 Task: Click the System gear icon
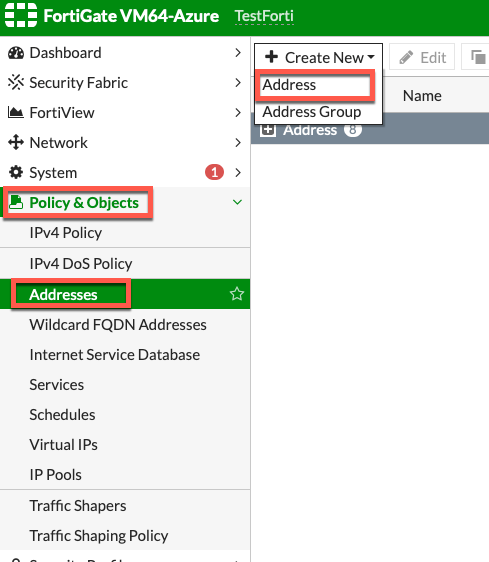coord(16,172)
